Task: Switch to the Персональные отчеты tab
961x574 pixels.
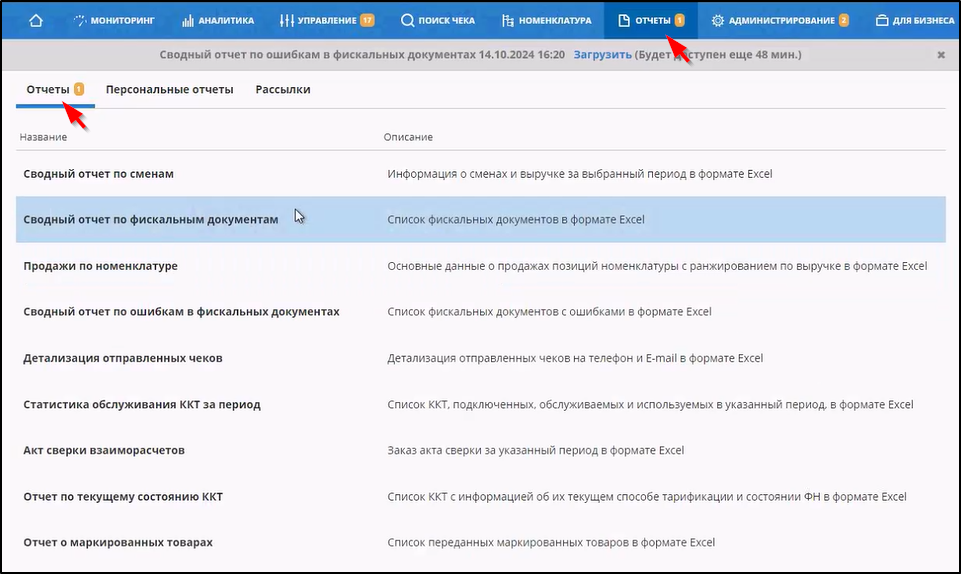Action: click(169, 89)
